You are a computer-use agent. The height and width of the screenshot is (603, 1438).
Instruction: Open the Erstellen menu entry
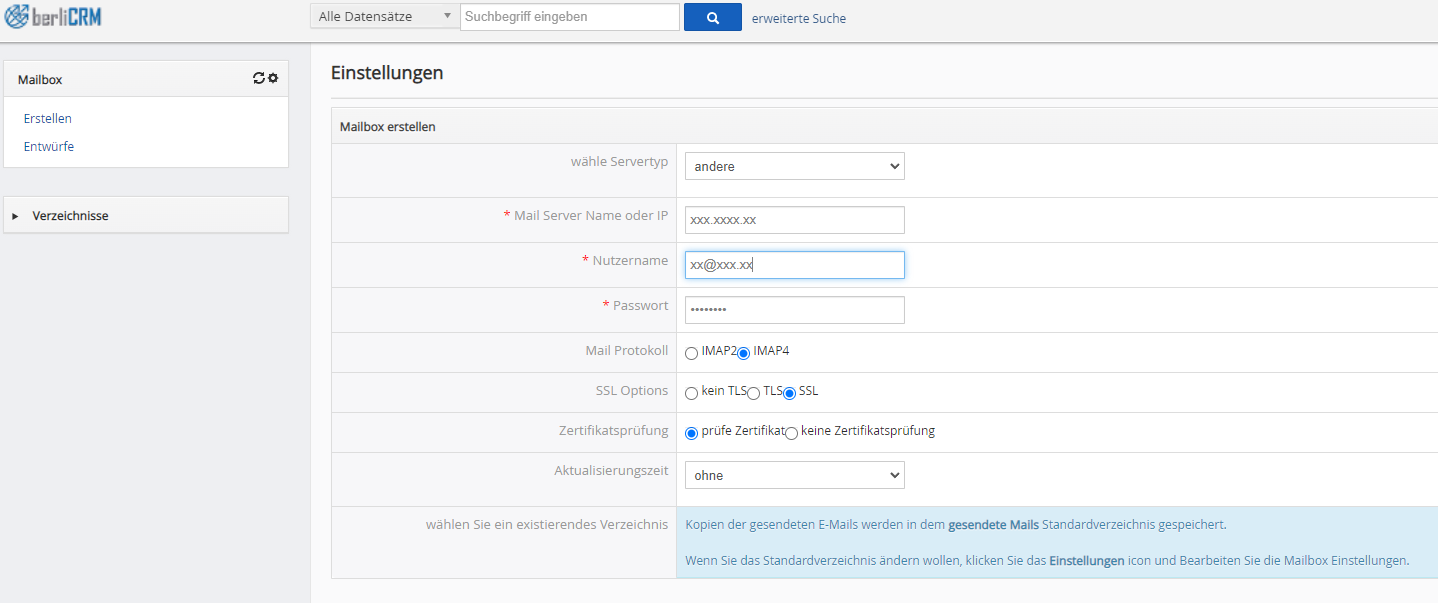coord(48,118)
